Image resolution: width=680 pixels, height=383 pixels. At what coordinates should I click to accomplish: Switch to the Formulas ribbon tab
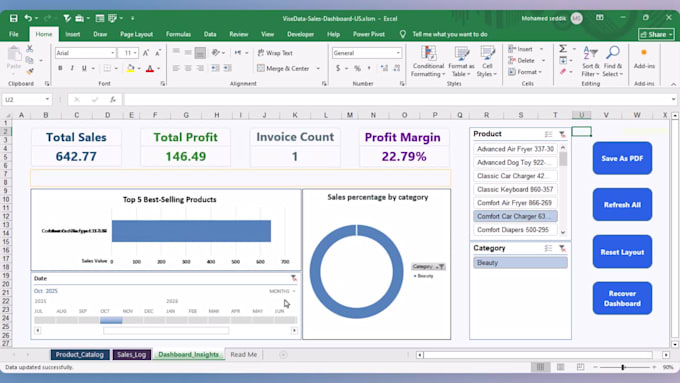(178, 34)
